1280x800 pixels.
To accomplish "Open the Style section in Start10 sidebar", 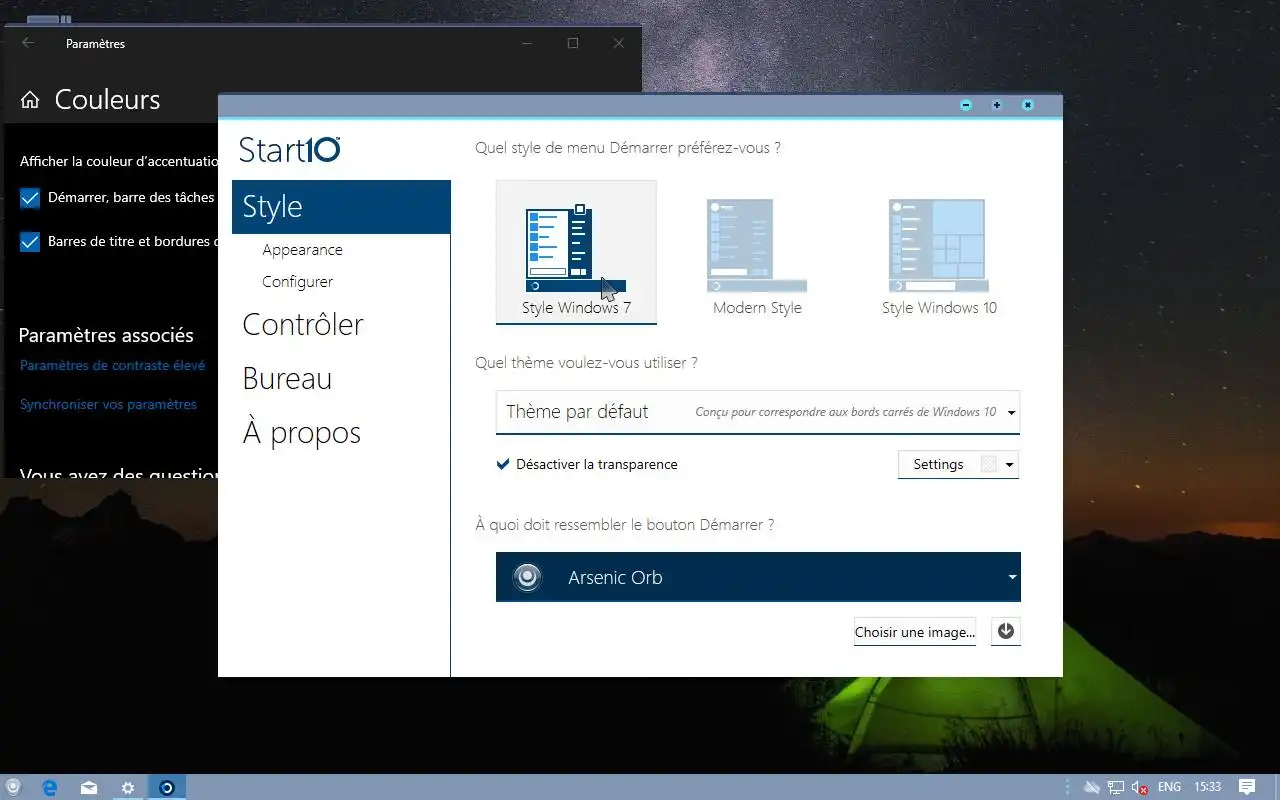I will (x=341, y=207).
